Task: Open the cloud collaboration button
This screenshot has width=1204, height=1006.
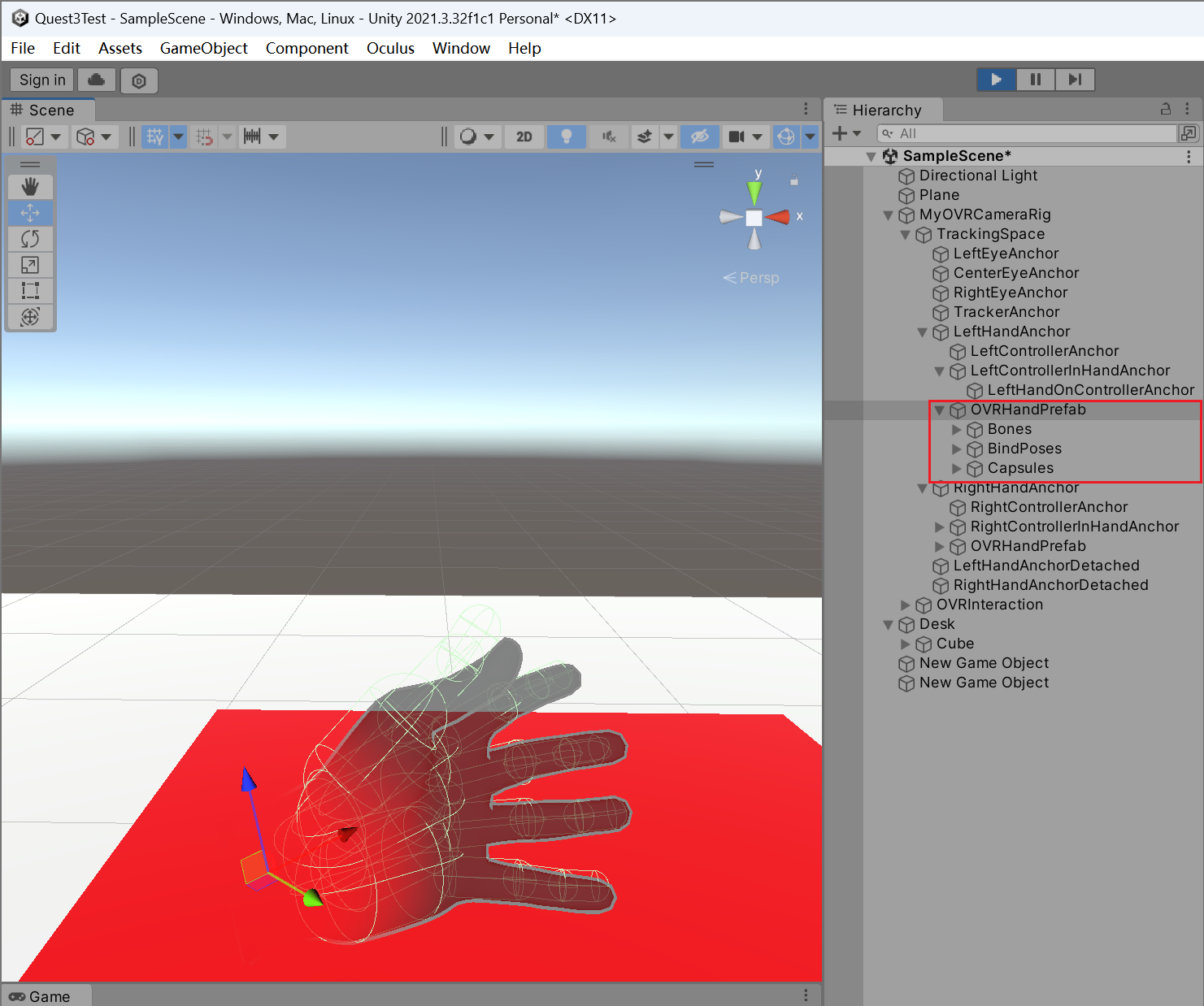Action: coord(96,80)
